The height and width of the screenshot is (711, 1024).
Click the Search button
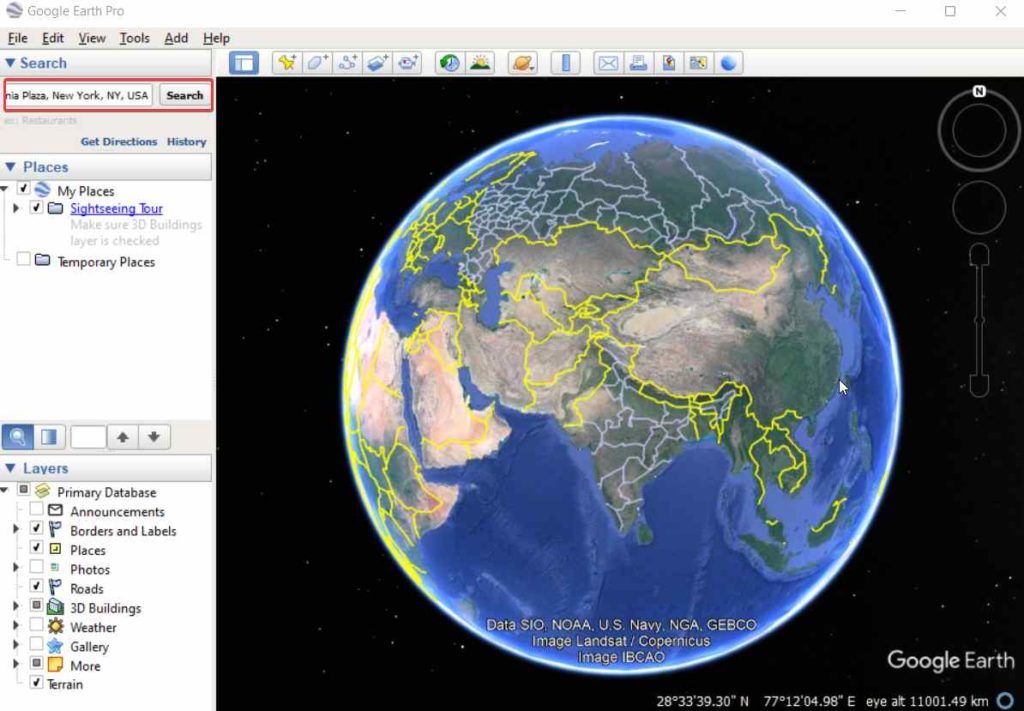185,95
